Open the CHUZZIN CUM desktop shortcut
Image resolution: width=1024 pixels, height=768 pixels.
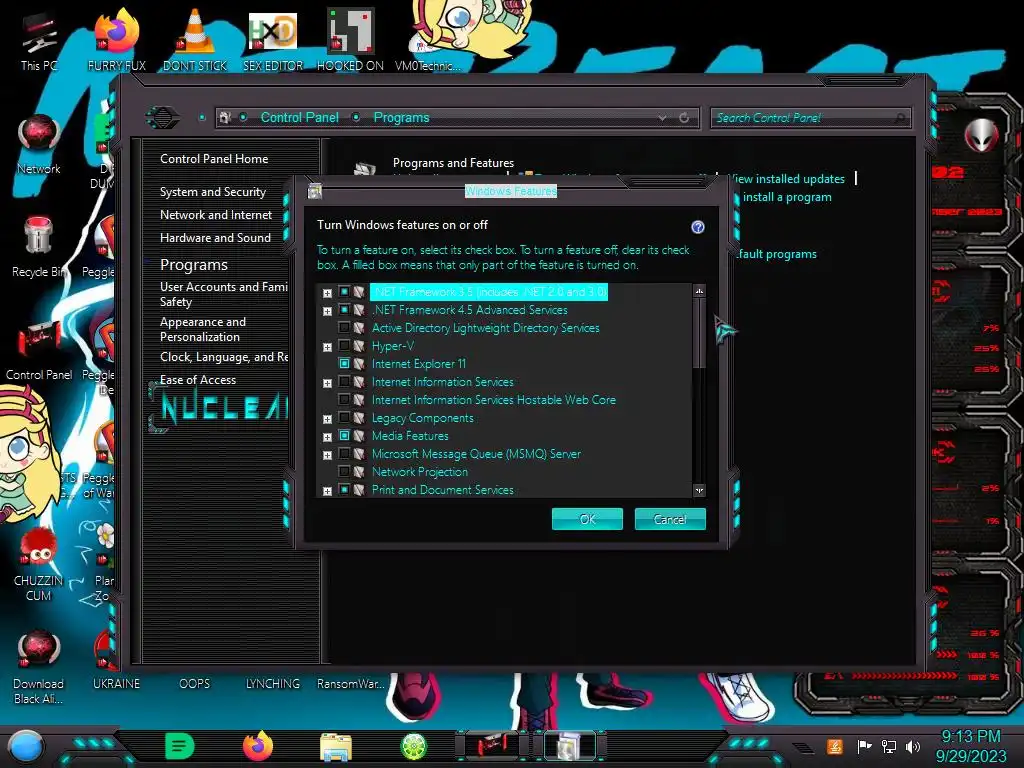point(39,564)
